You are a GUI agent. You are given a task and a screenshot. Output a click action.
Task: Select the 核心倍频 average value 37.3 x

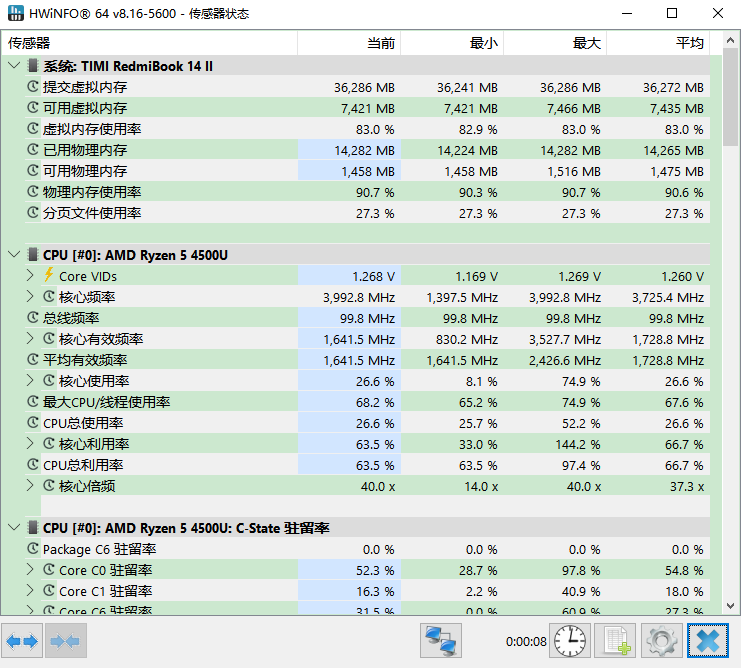687,487
